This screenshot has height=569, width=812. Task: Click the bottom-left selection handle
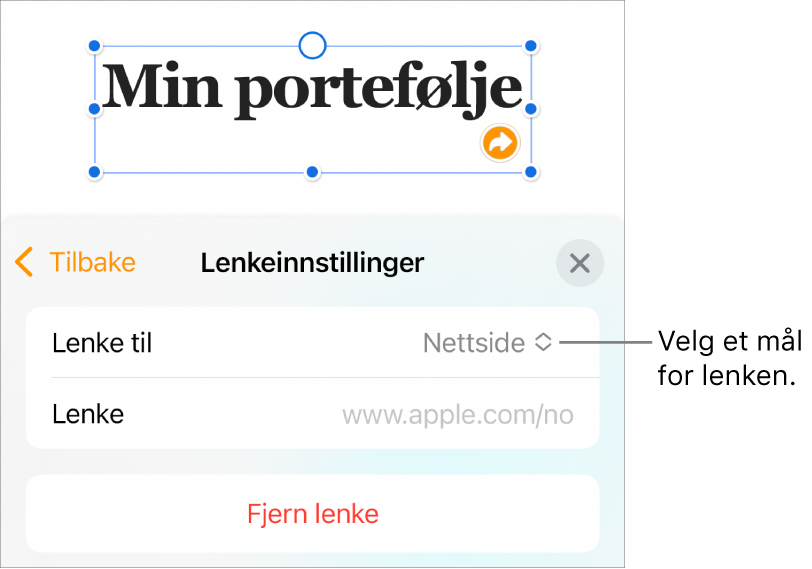(95, 173)
